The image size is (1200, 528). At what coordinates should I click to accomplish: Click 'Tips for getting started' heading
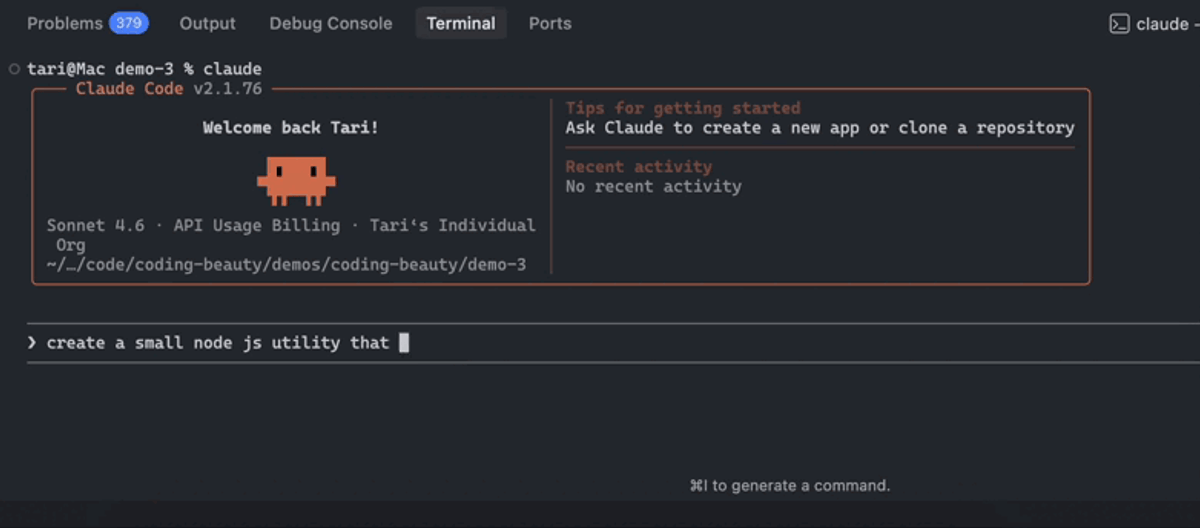(683, 108)
